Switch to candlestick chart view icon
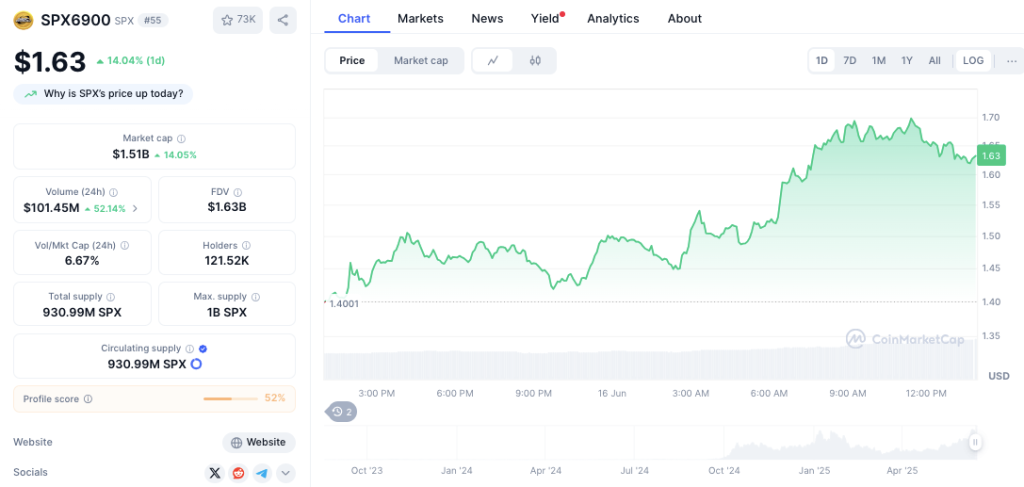This screenshot has width=1024, height=487. click(535, 61)
